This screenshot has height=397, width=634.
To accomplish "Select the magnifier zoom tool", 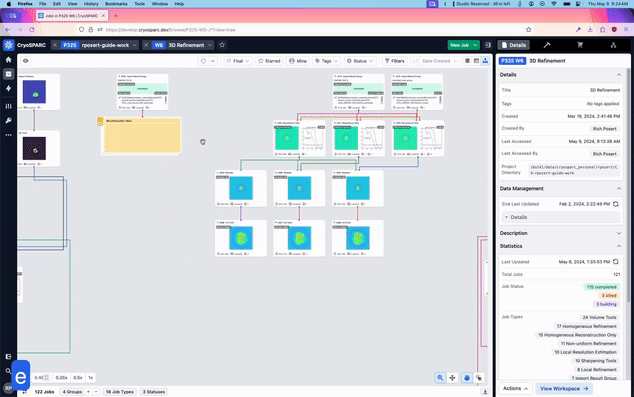I will pos(440,378).
